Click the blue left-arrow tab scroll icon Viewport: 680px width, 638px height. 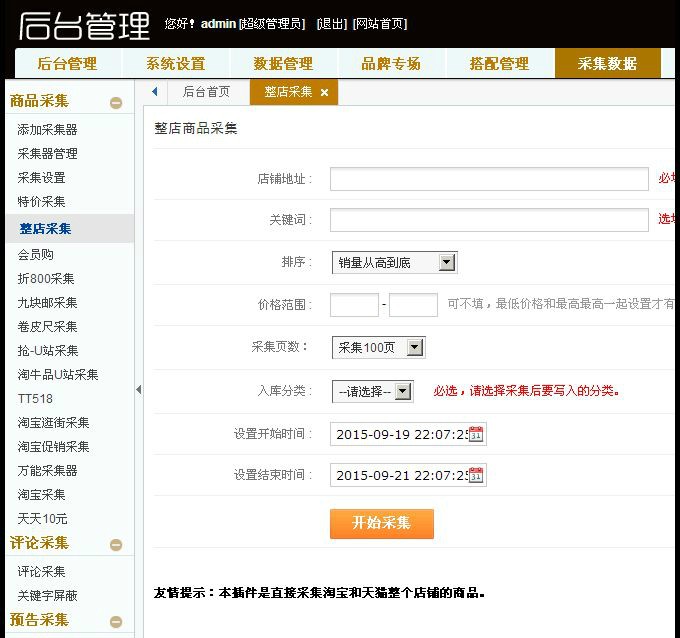pos(155,92)
